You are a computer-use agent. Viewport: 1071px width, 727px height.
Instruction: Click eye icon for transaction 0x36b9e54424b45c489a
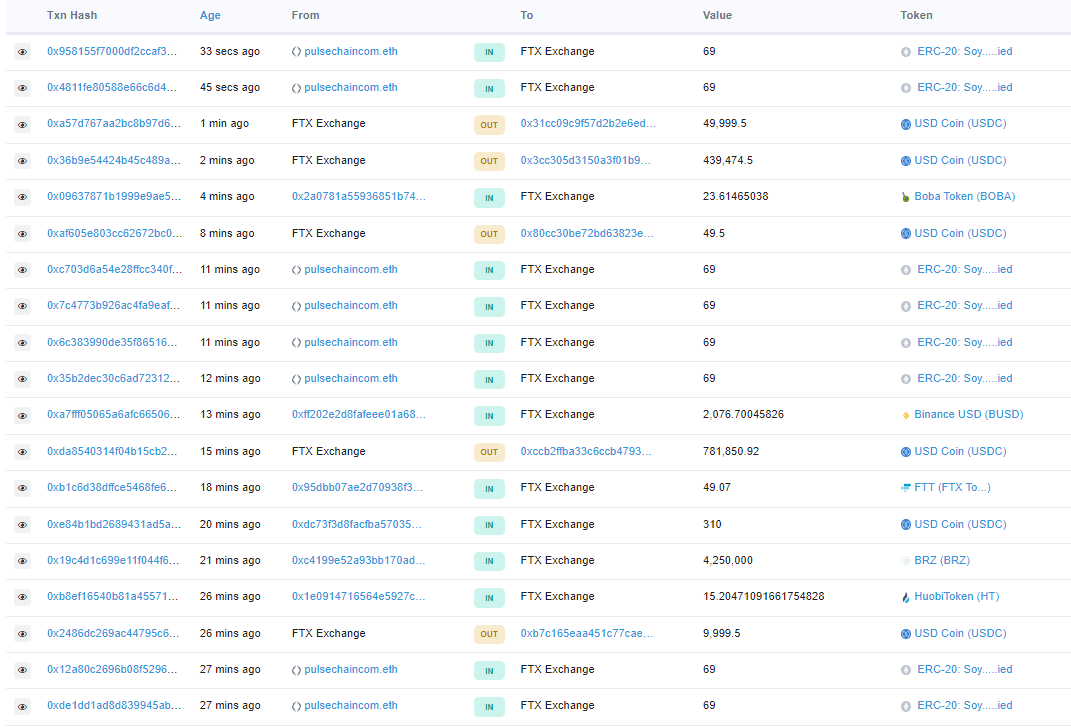23,161
